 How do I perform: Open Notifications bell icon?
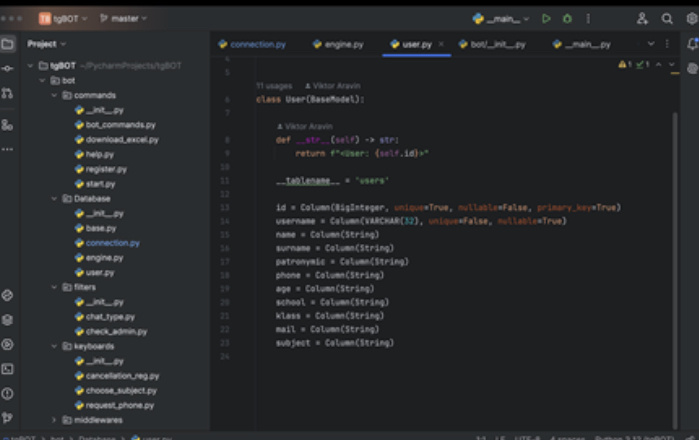[692, 44]
